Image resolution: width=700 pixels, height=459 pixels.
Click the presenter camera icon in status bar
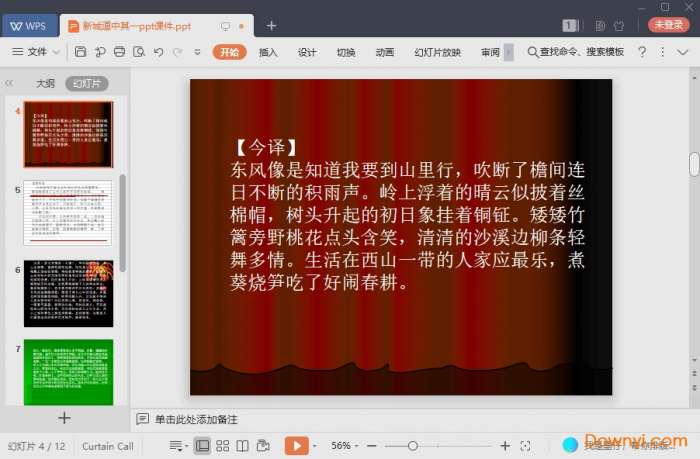pos(263,446)
